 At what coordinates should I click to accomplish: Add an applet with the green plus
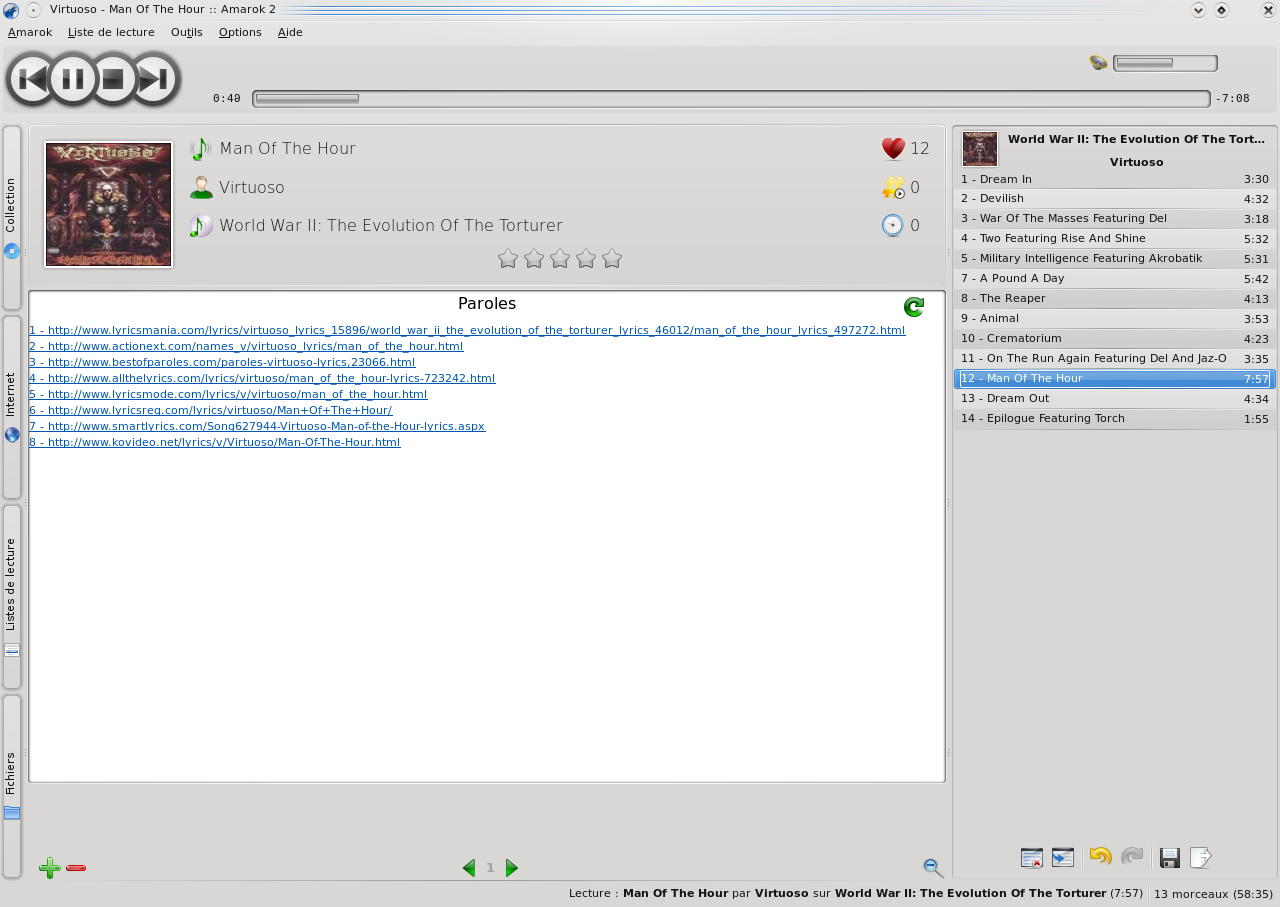[49, 868]
